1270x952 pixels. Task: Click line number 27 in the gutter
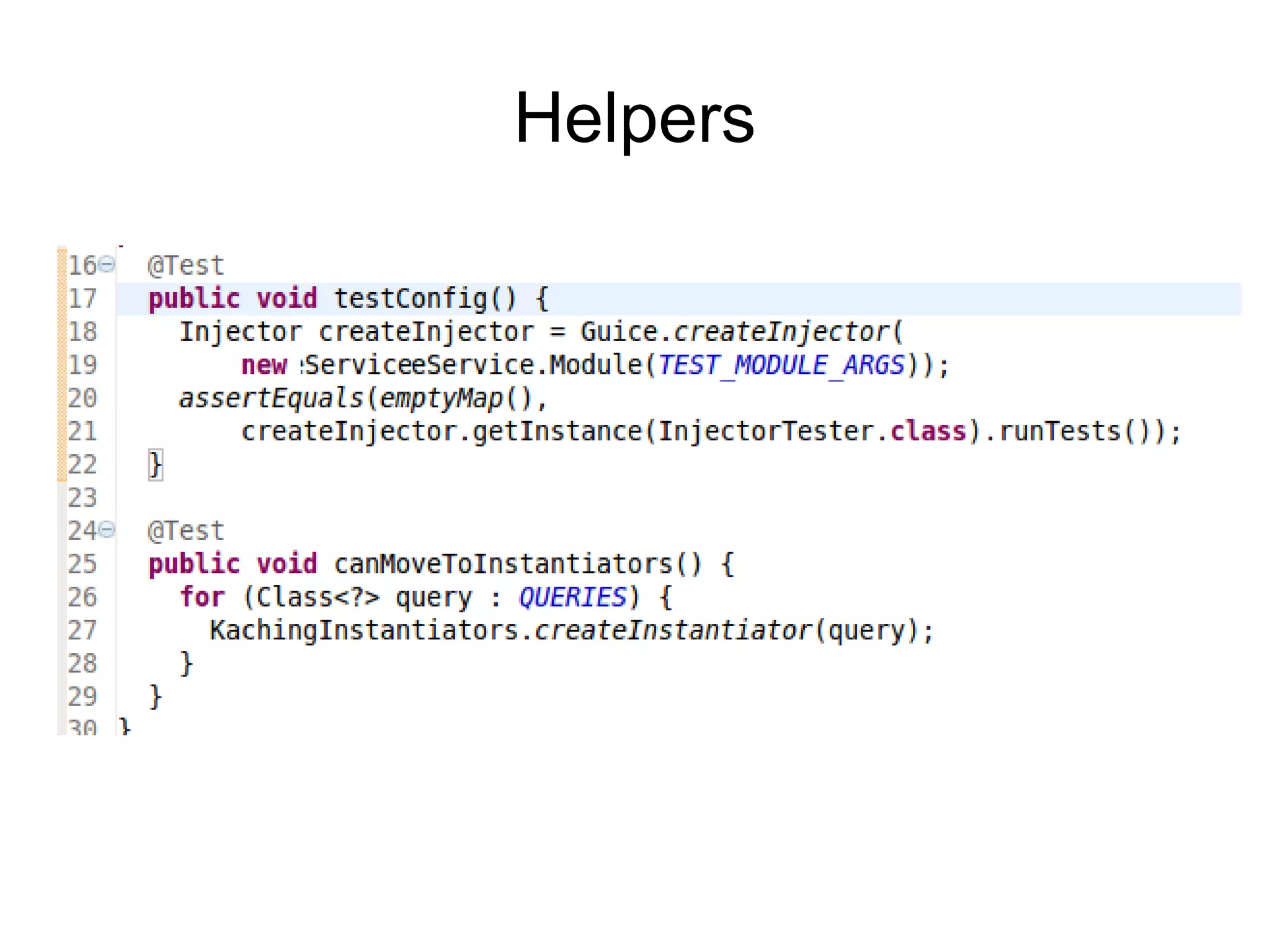[82, 631]
